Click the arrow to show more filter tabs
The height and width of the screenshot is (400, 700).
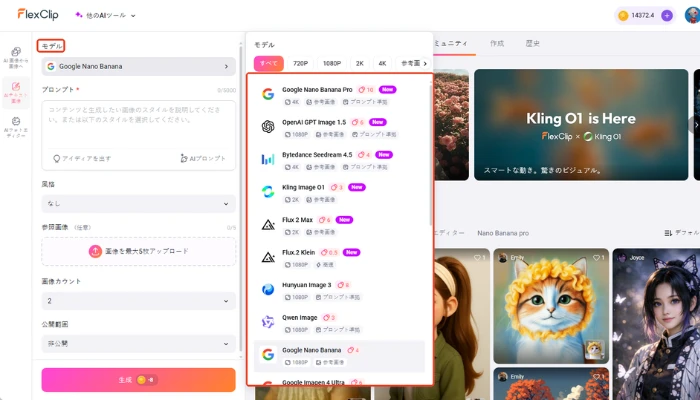pos(425,63)
